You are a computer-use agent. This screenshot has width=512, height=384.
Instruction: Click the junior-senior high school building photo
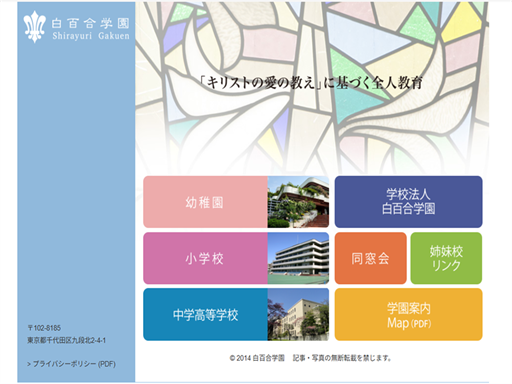pyautogui.click(x=298, y=314)
